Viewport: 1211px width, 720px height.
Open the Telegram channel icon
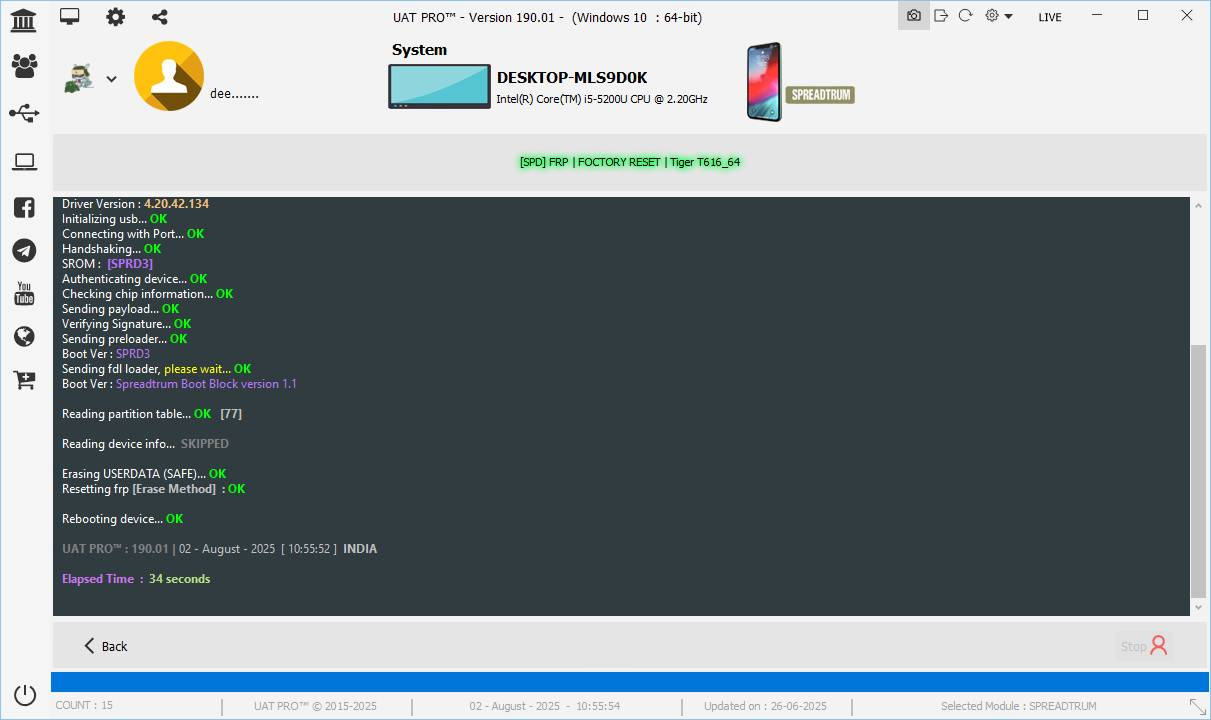24,251
